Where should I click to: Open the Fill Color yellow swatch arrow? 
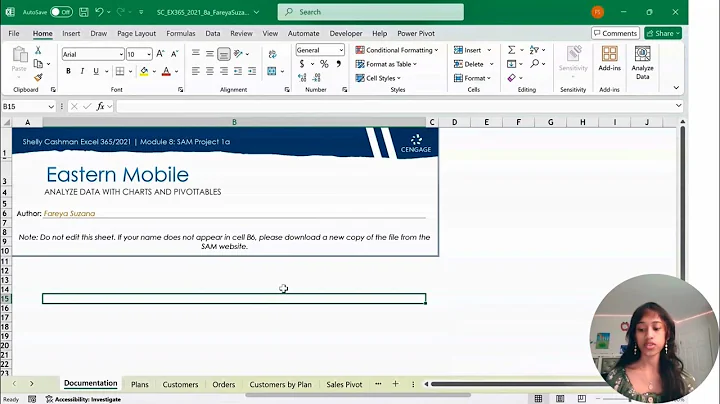154,71
